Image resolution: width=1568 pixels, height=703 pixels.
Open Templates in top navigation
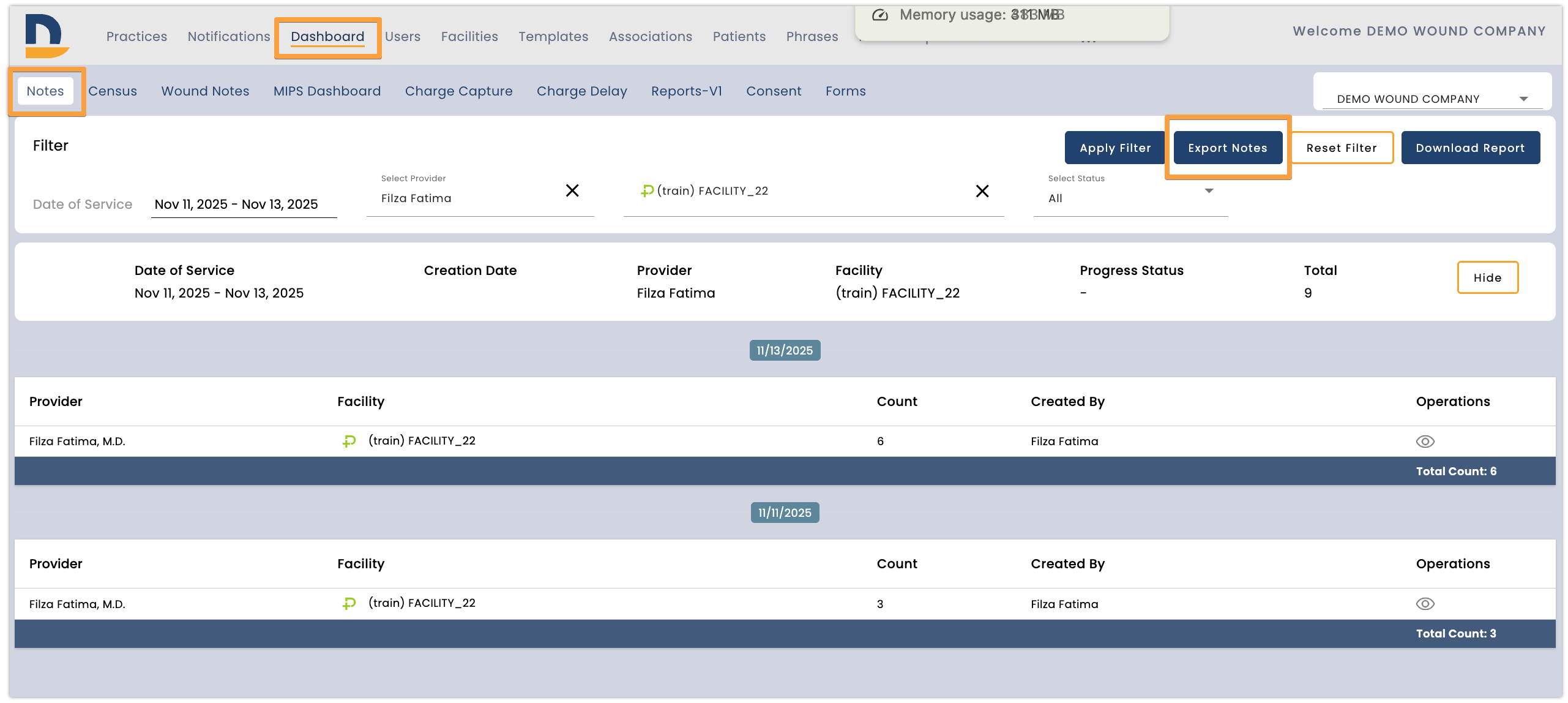(553, 37)
